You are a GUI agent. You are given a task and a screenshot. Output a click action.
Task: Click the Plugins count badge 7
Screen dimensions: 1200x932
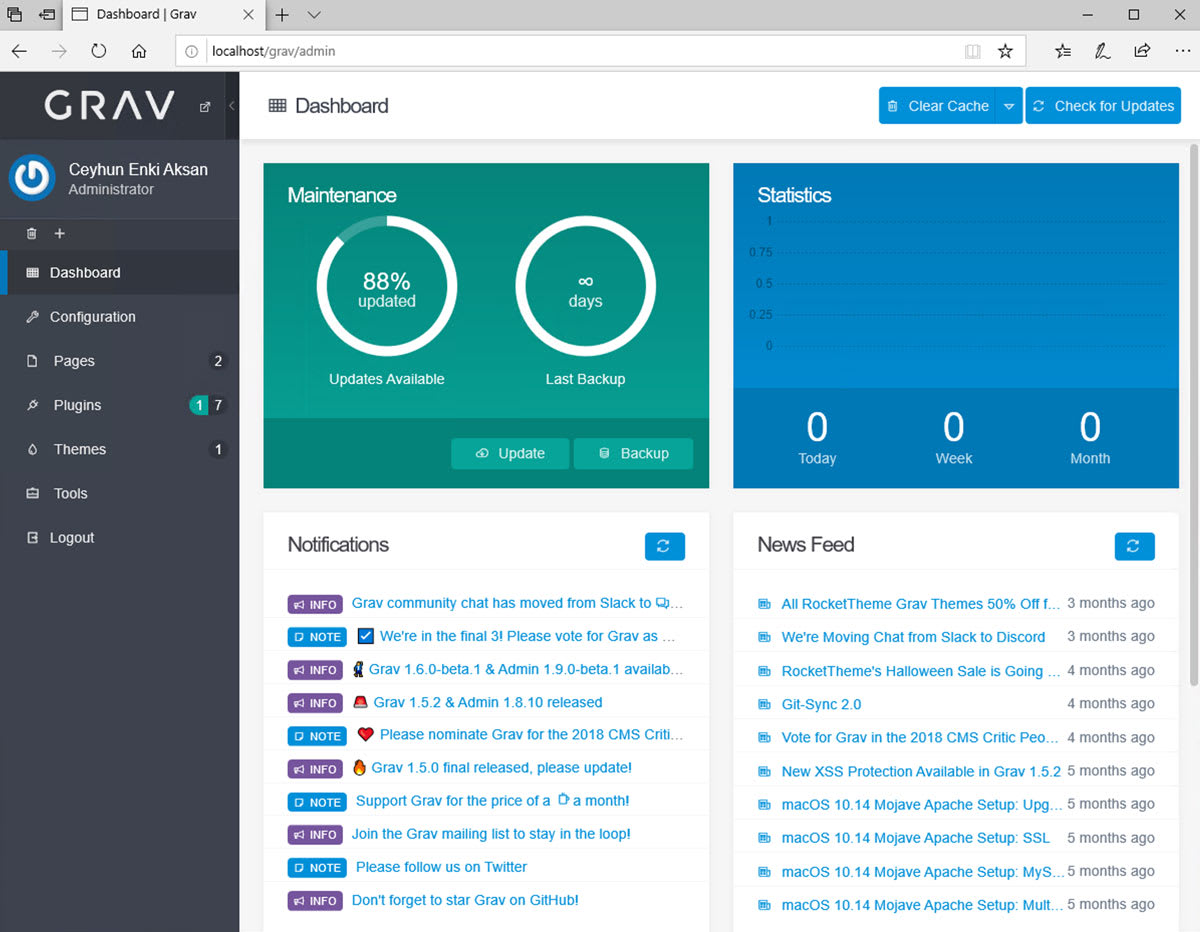(218, 405)
